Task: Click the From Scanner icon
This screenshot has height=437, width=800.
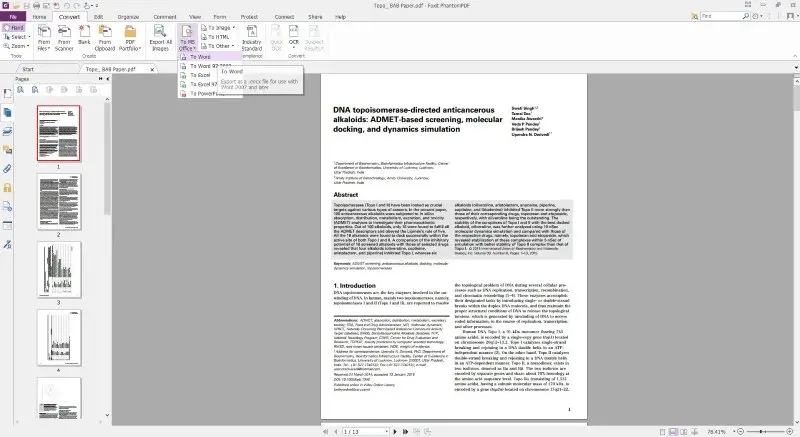Action: [64, 38]
